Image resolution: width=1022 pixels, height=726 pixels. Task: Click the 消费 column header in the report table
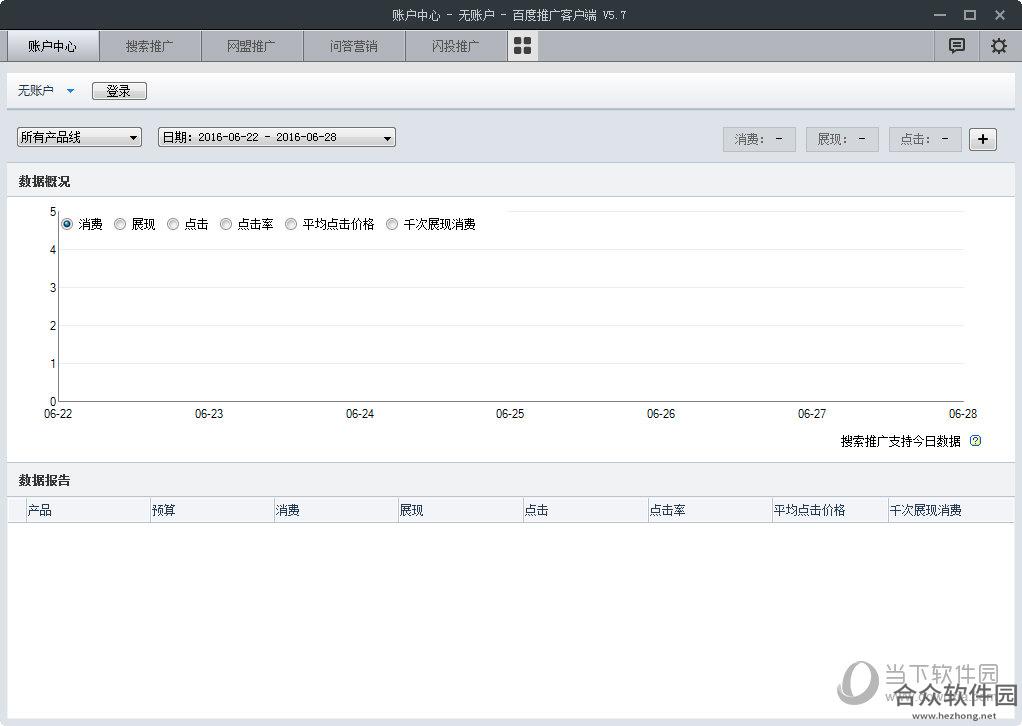pyautogui.click(x=336, y=510)
